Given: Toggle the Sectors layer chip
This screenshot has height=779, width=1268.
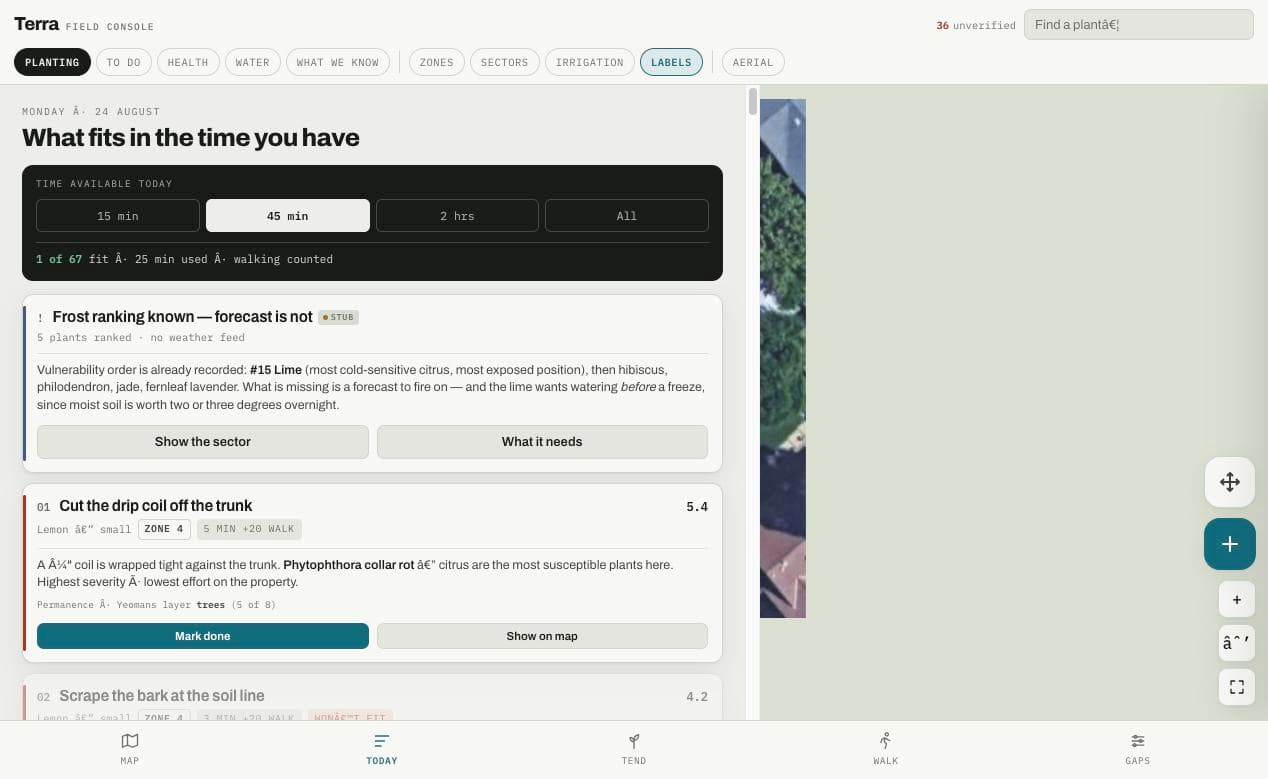Looking at the screenshot, I should pyautogui.click(x=504, y=62).
